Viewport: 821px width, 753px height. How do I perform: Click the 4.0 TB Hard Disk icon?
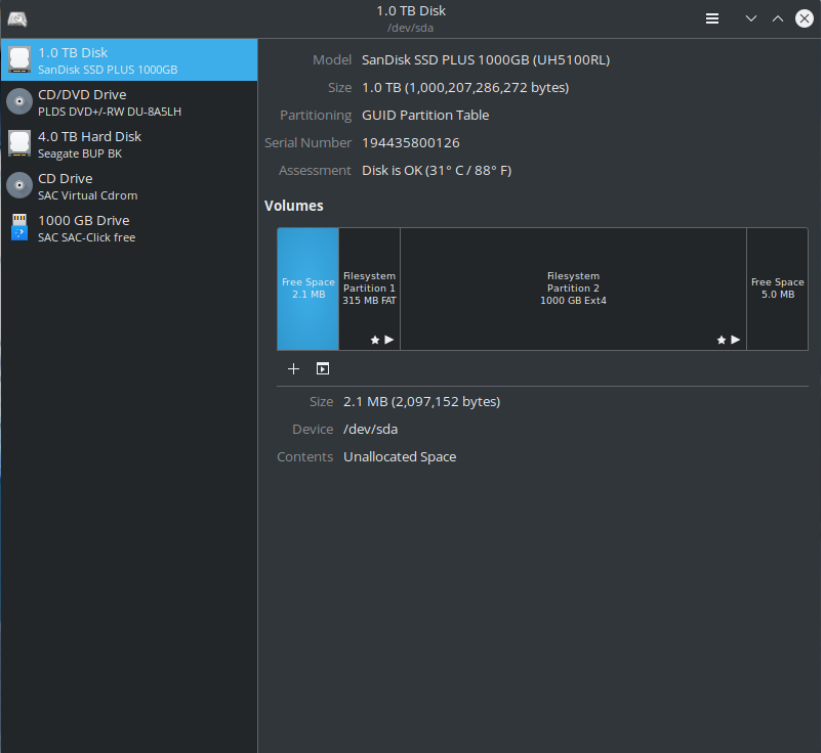(x=19, y=143)
